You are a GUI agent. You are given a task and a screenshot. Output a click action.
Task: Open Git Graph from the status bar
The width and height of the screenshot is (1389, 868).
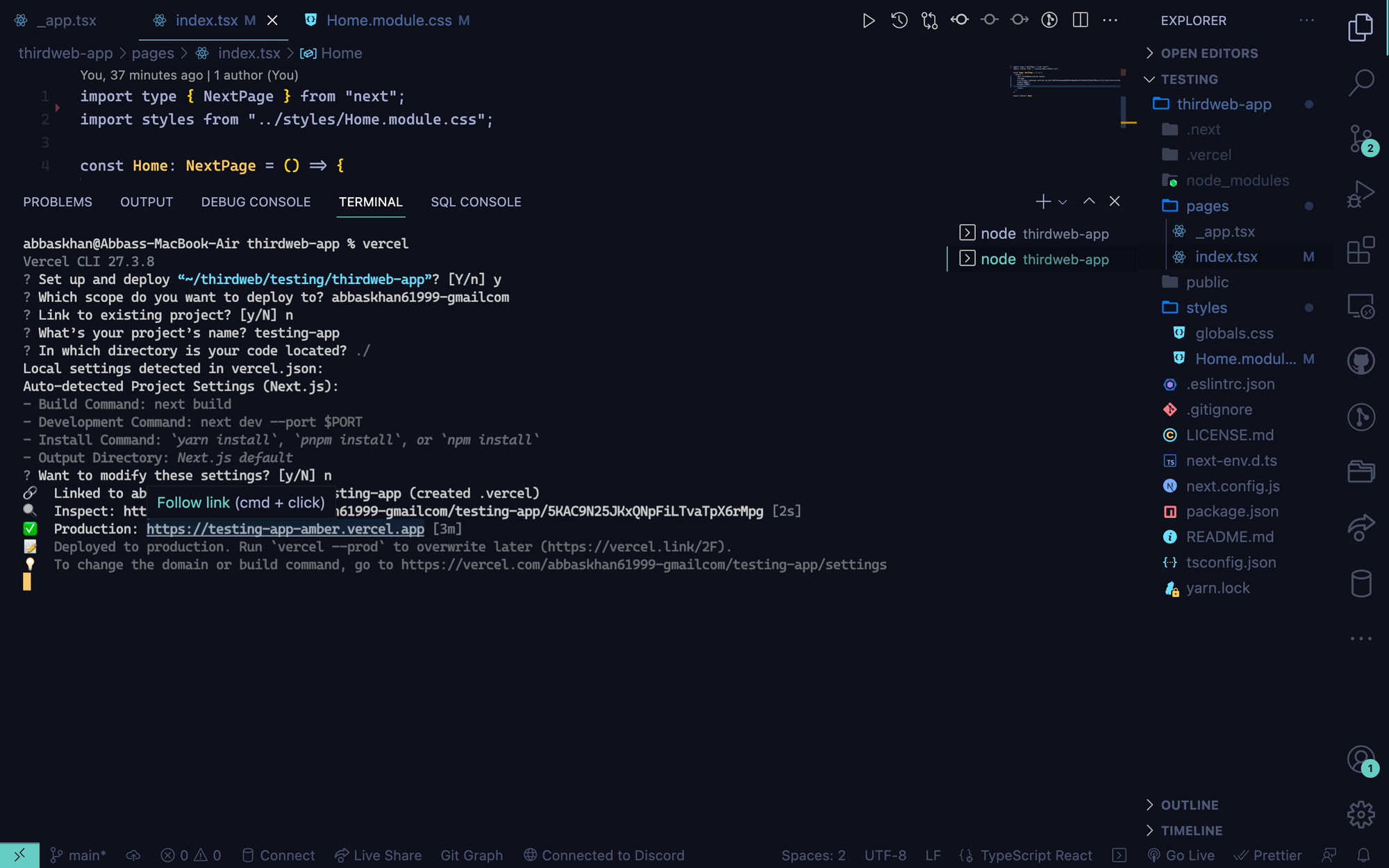(x=472, y=855)
